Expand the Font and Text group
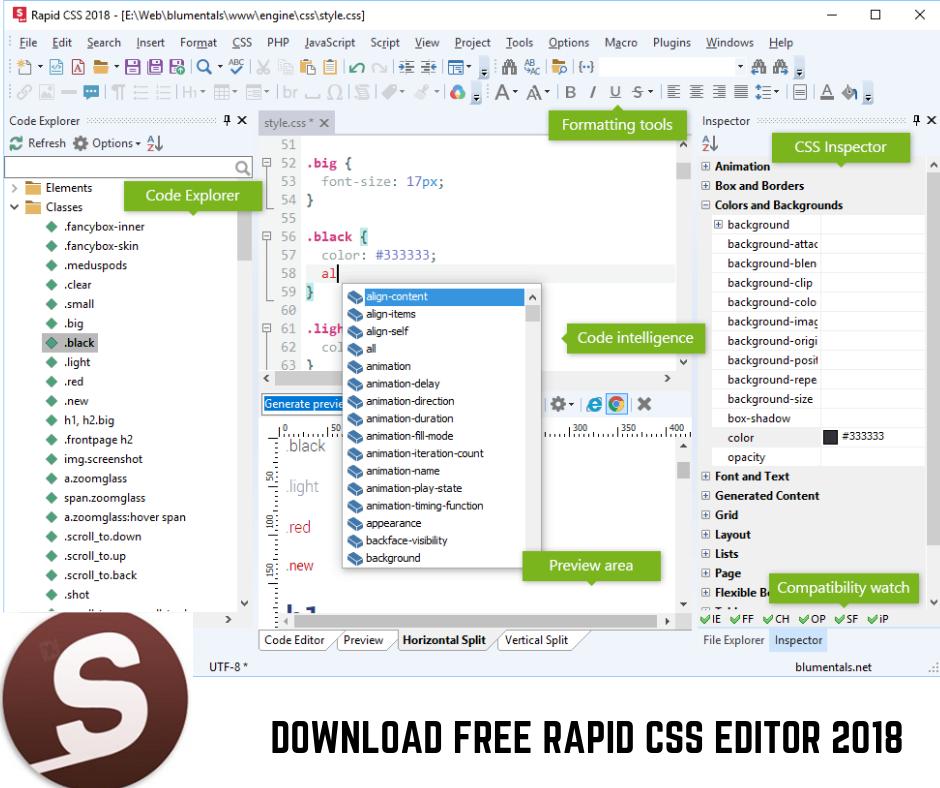Screen dimensions: 940x788 tap(706, 476)
